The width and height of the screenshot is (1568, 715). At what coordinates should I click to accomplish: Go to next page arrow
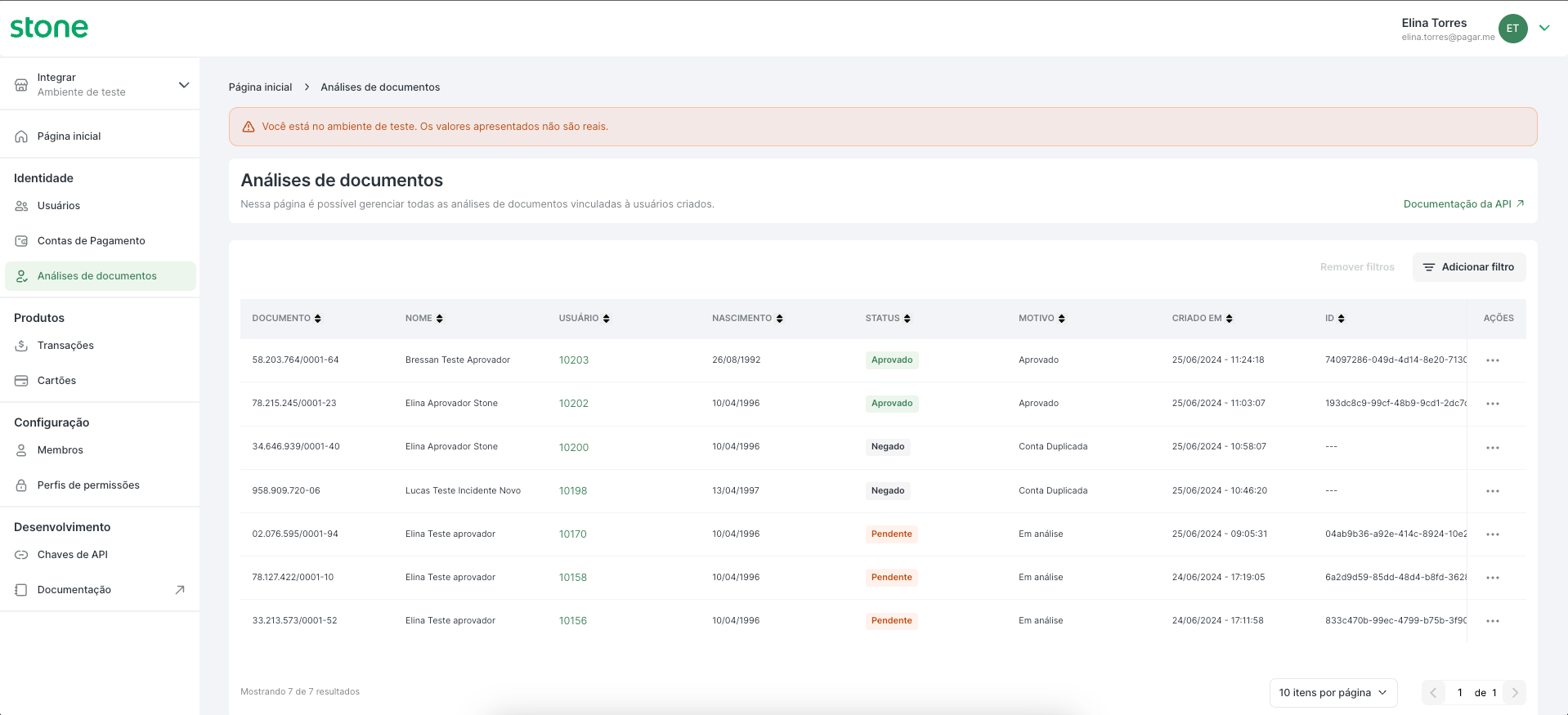click(x=1515, y=693)
